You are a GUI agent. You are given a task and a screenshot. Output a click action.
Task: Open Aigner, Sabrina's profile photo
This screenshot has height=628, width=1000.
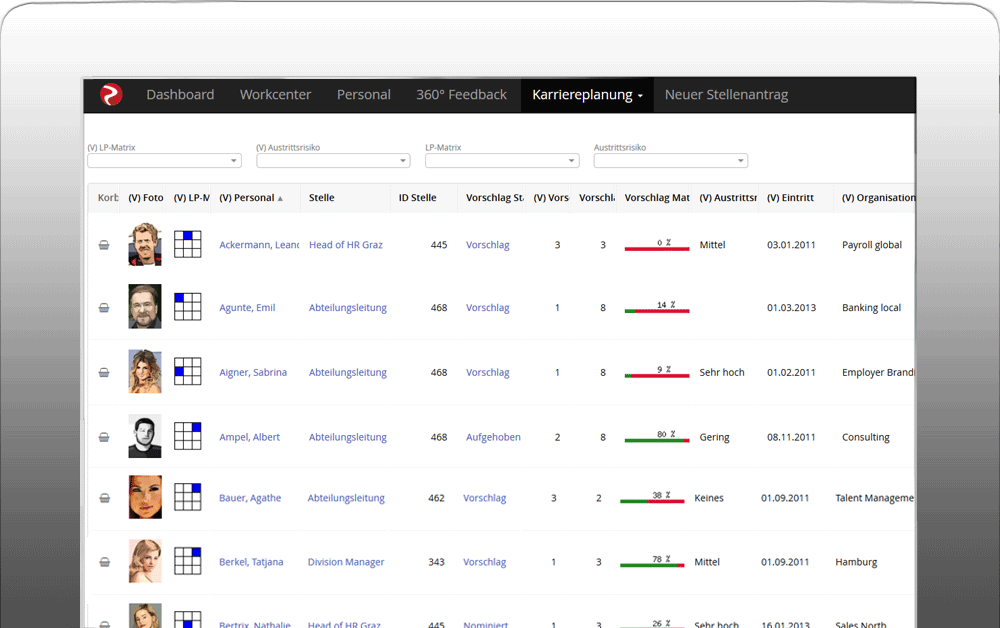coord(145,371)
